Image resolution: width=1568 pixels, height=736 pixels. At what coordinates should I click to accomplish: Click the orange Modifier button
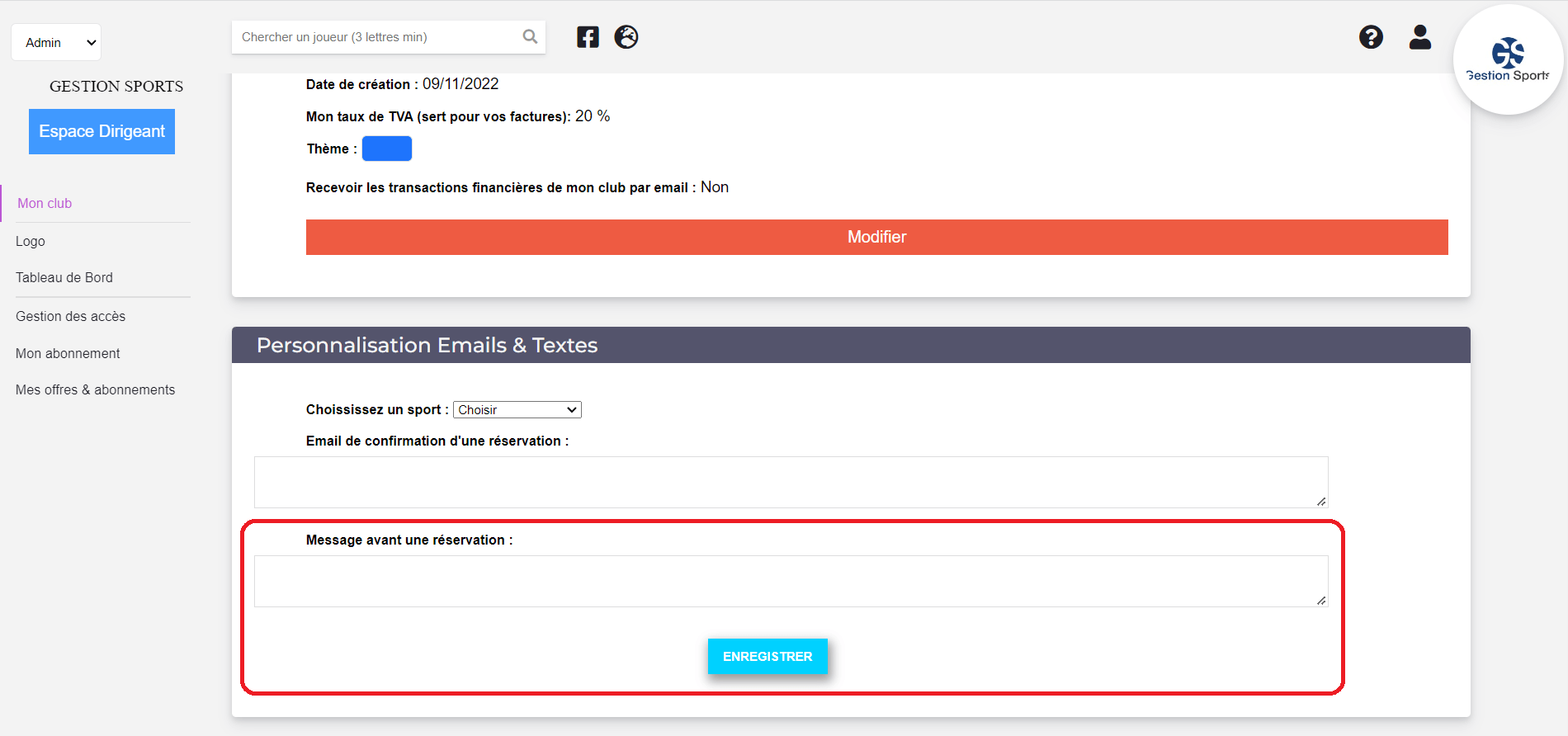point(876,237)
